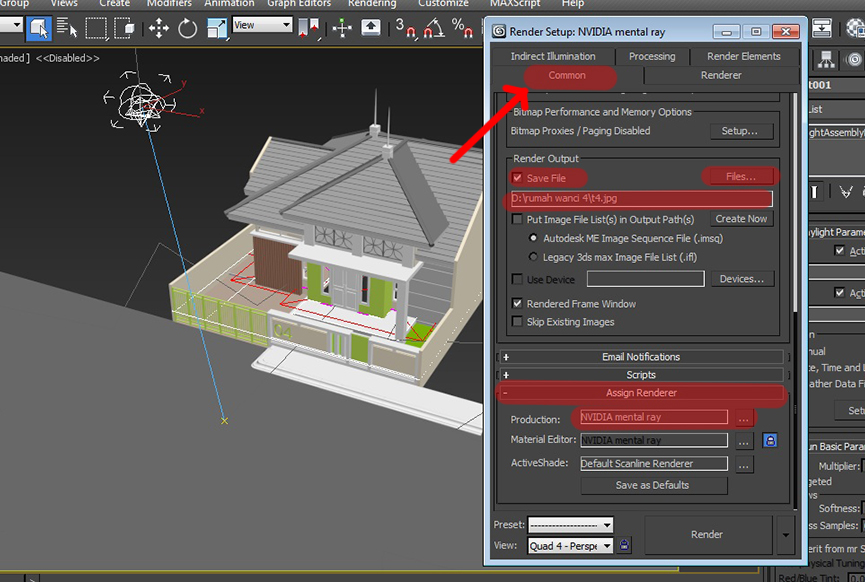Toggle first Active checkbox in Daylight Parameters

point(840,250)
